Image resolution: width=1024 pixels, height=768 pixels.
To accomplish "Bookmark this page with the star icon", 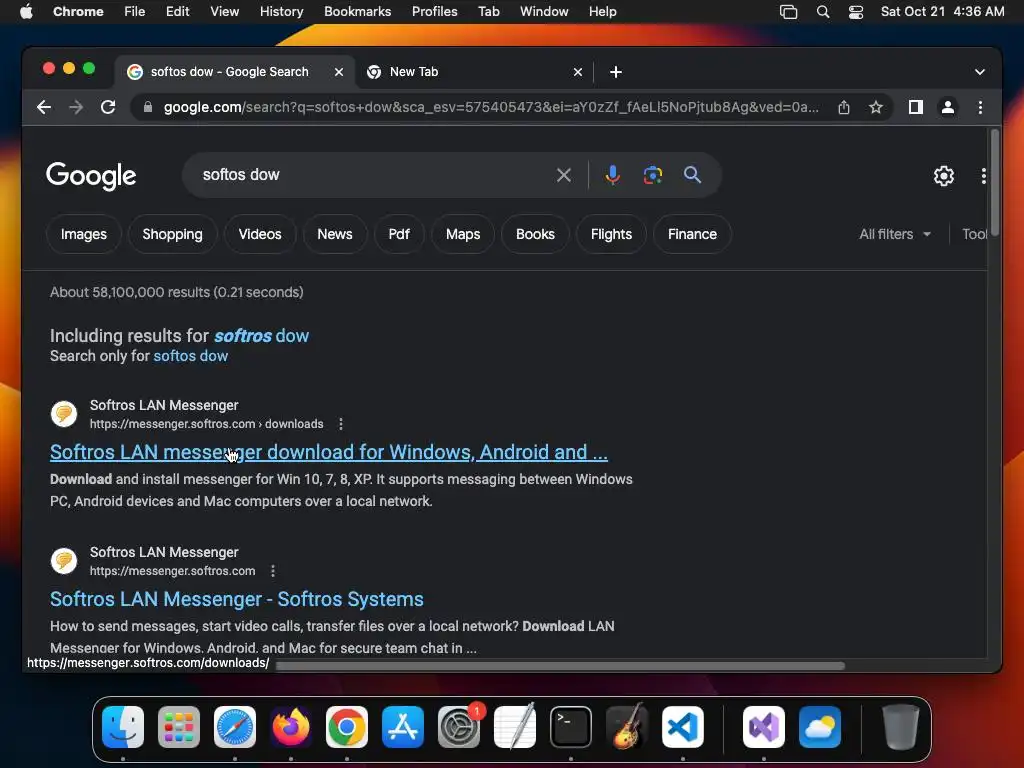I will tap(876, 107).
